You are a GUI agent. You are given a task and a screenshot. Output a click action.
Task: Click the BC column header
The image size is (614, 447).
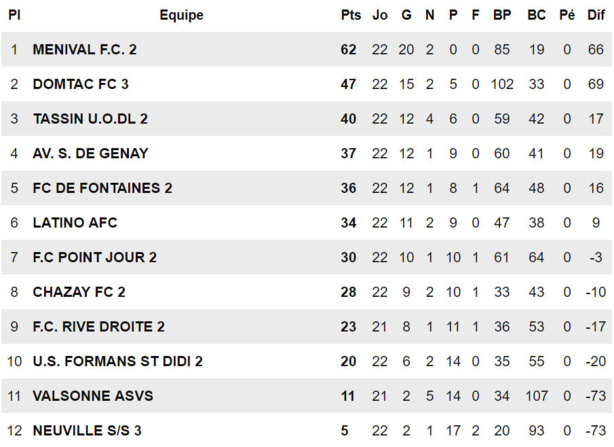(x=537, y=15)
